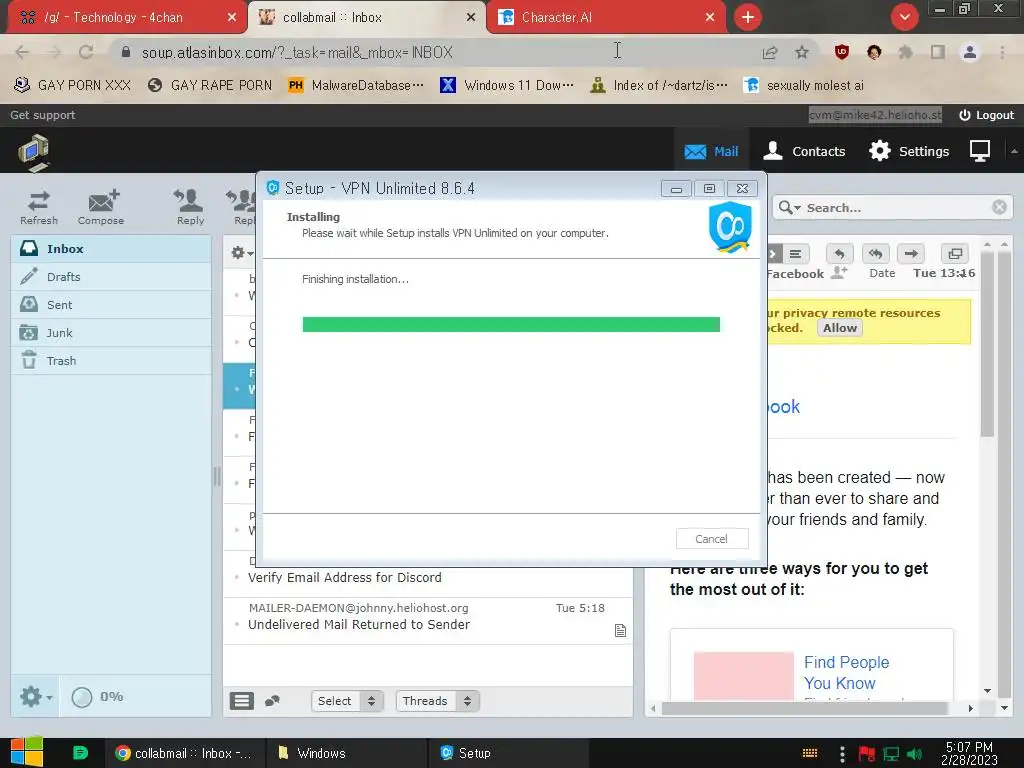The width and height of the screenshot is (1024, 768).
Task: Reload the page in browser
Action: pyautogui.click(x=86, y=52)
